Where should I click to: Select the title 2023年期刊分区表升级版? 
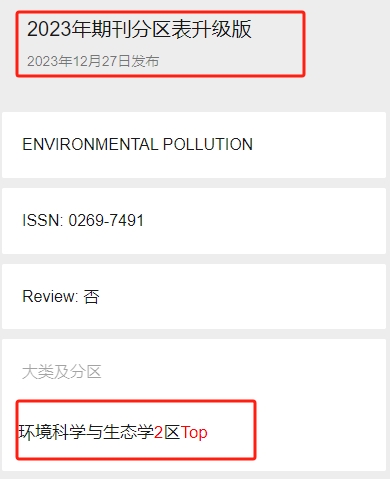[x=139, y=29]
